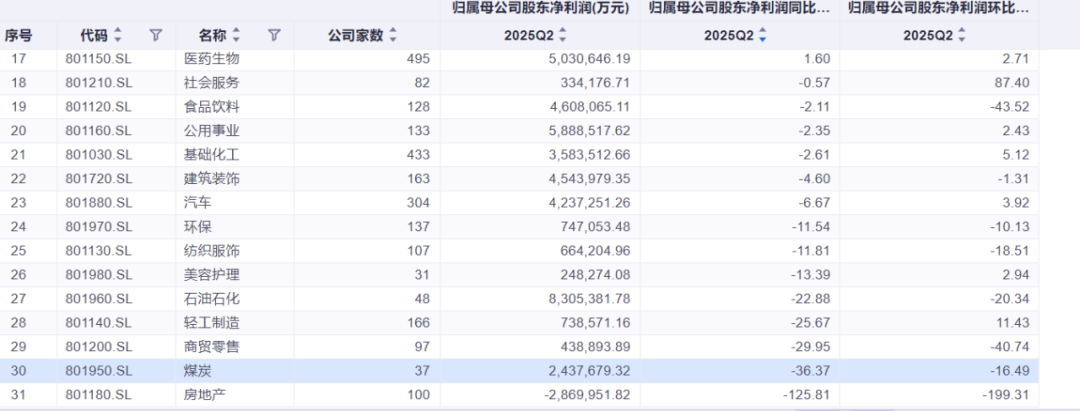The image size is (1080, 411).
Task: Click company count 495
Action: click(x=418, y=59)
